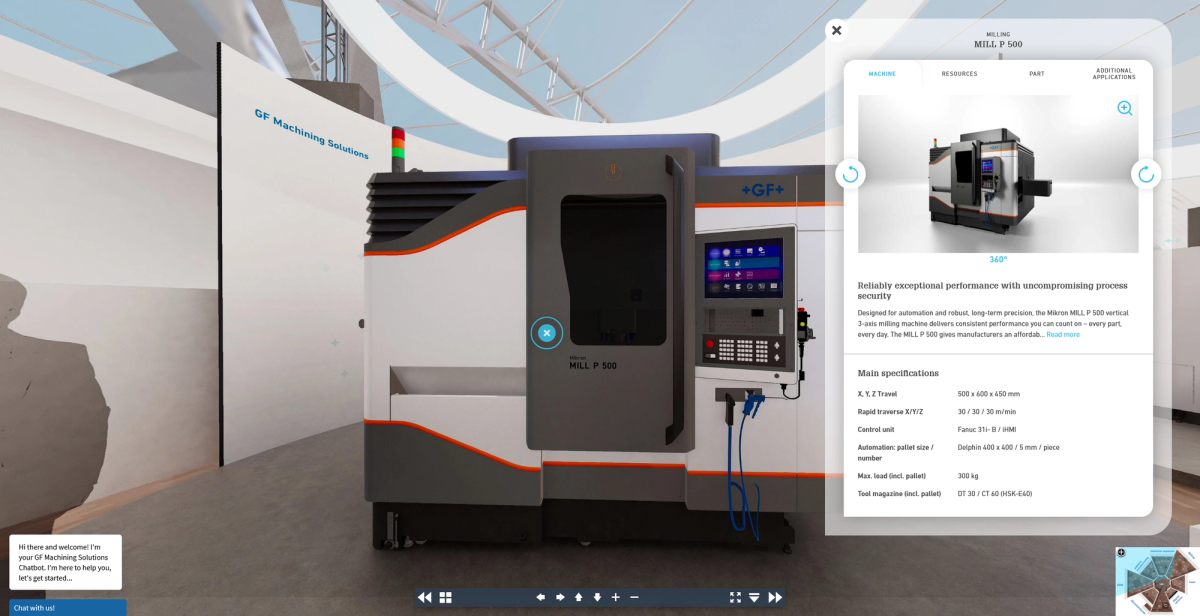This screenshot has width=1200, height=616.
Task: Click the 360° label under image
Action: click(x=998, y=259)
